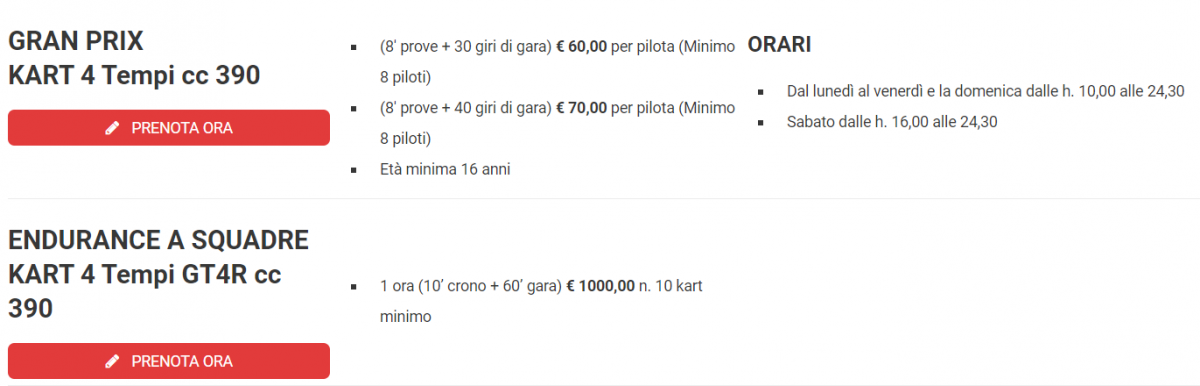Click bullet beside 1 ora endurance option
Screen dimensions: 1200x386
pyautogui.click(x=353, y=287)
